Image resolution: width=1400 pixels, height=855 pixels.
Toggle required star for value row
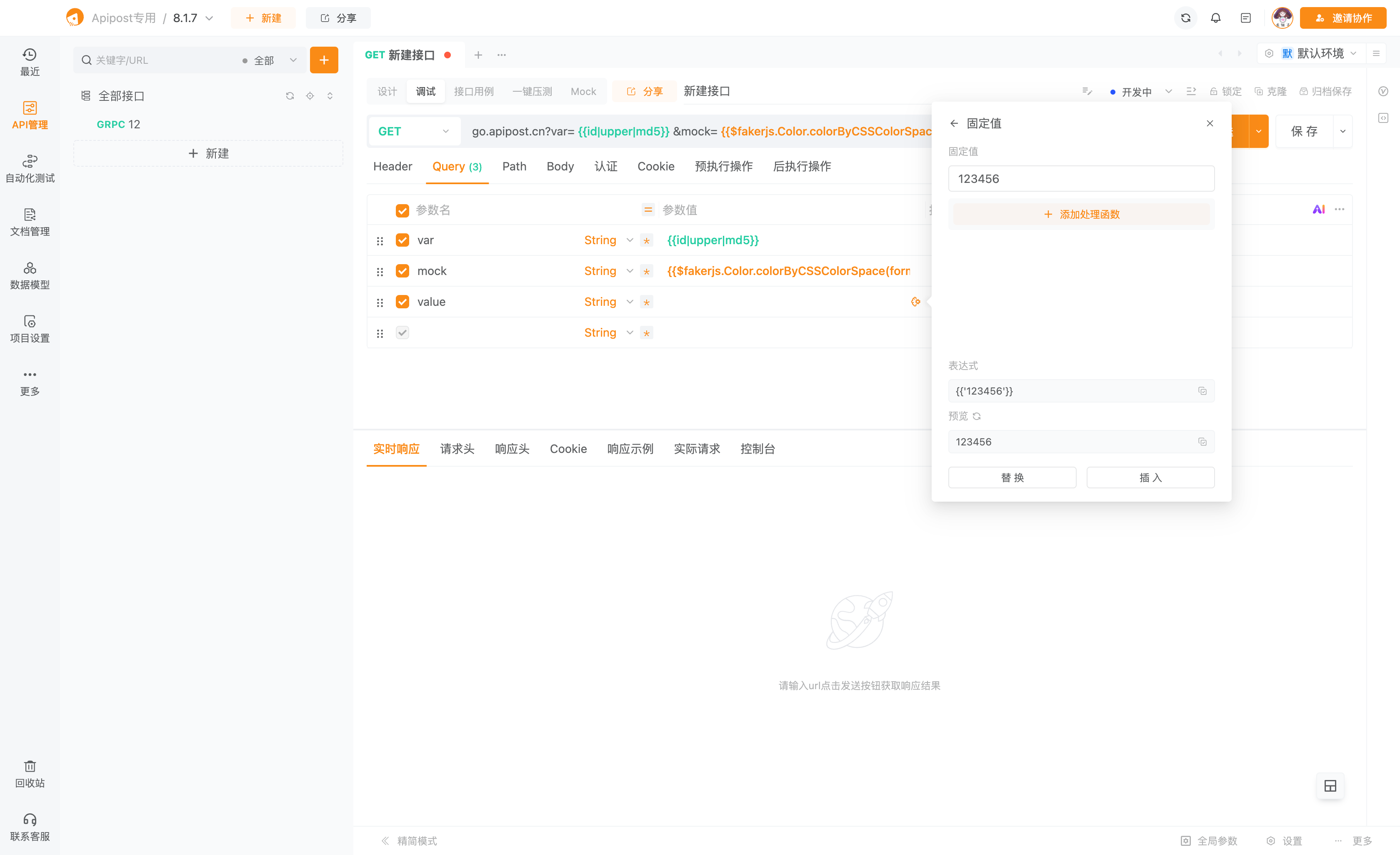coord(647,302)
